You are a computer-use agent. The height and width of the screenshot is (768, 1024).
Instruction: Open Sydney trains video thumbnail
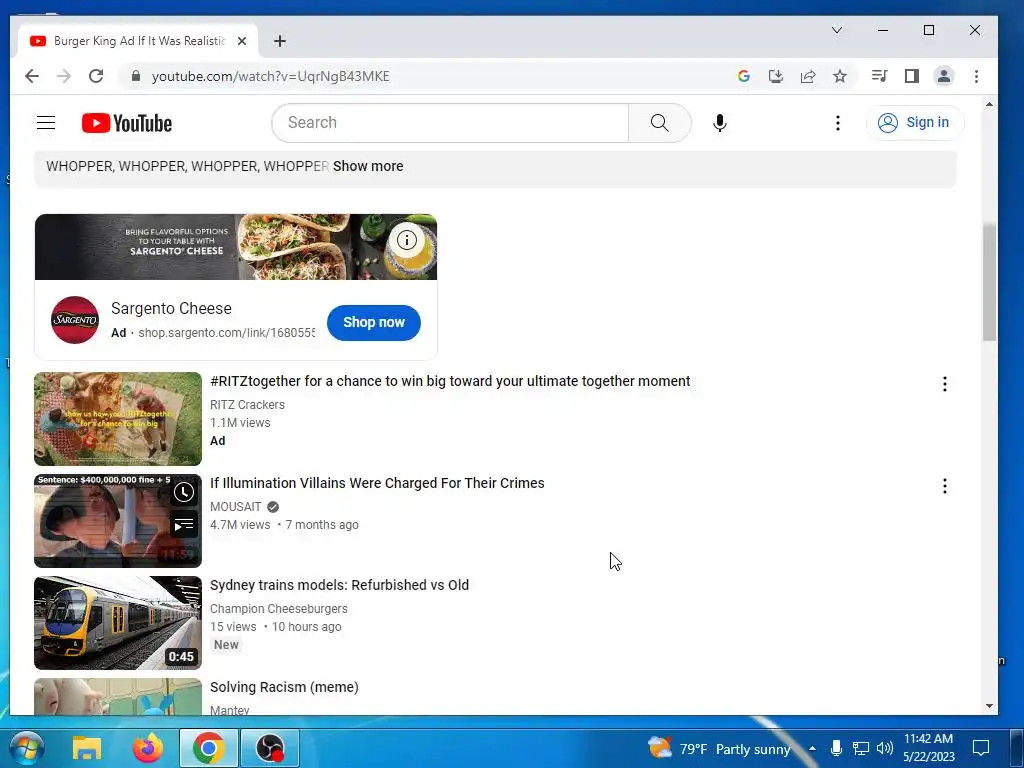[x=118, y=622]
